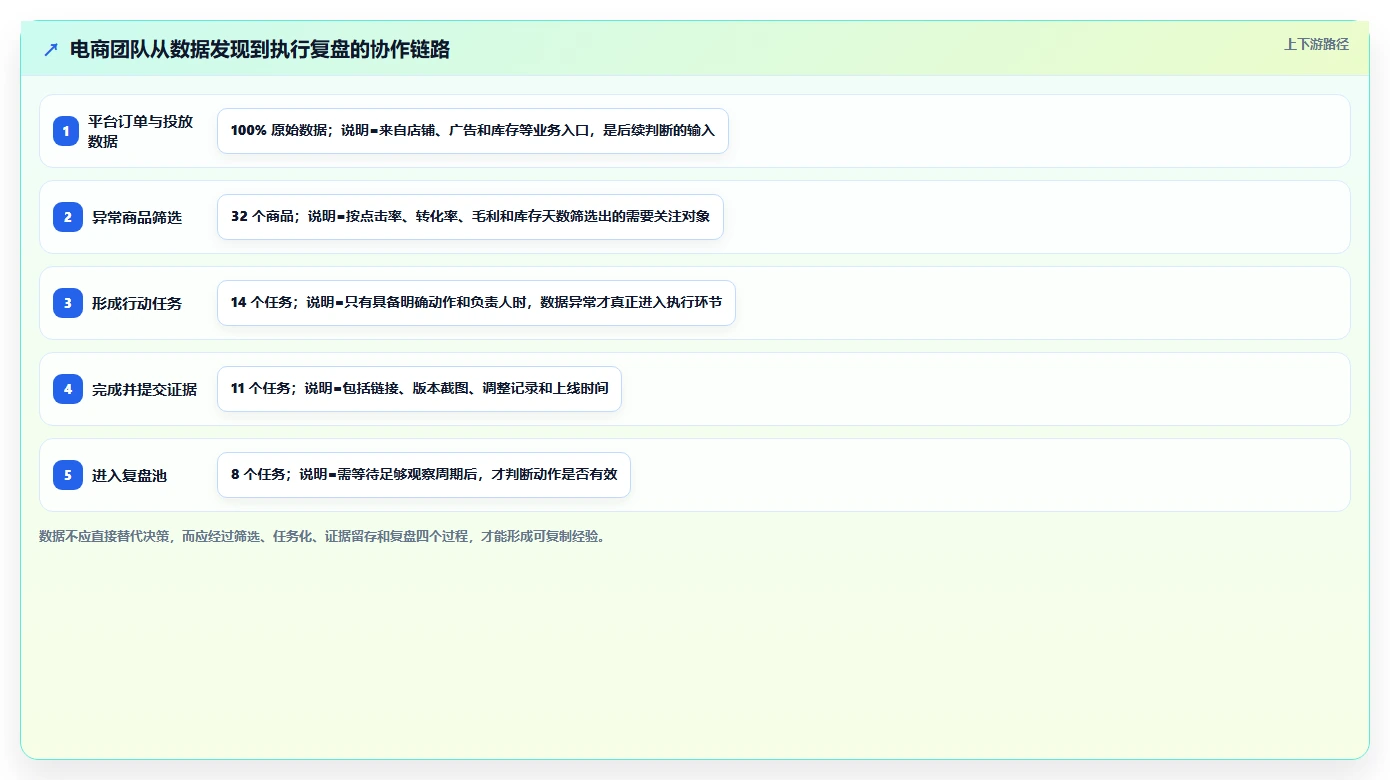Click the 上下游路径 label
The image size is (1390, 780).
point(1316,44)
